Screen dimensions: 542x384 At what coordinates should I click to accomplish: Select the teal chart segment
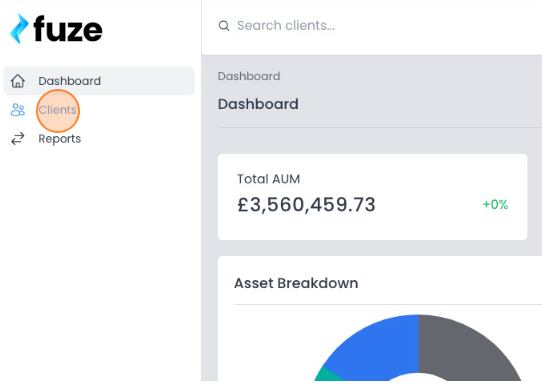point(327,375)
